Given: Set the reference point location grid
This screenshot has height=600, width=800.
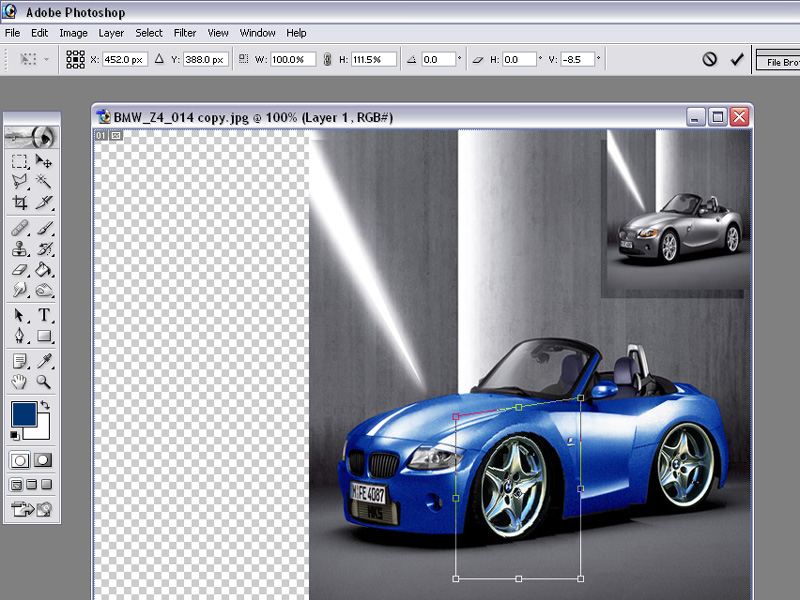Looking at the screenshot, I should 76,59.
